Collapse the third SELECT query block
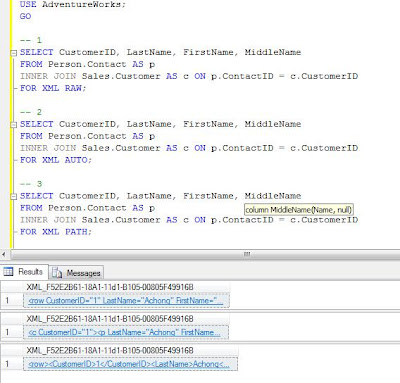 [x=13, y=197]
